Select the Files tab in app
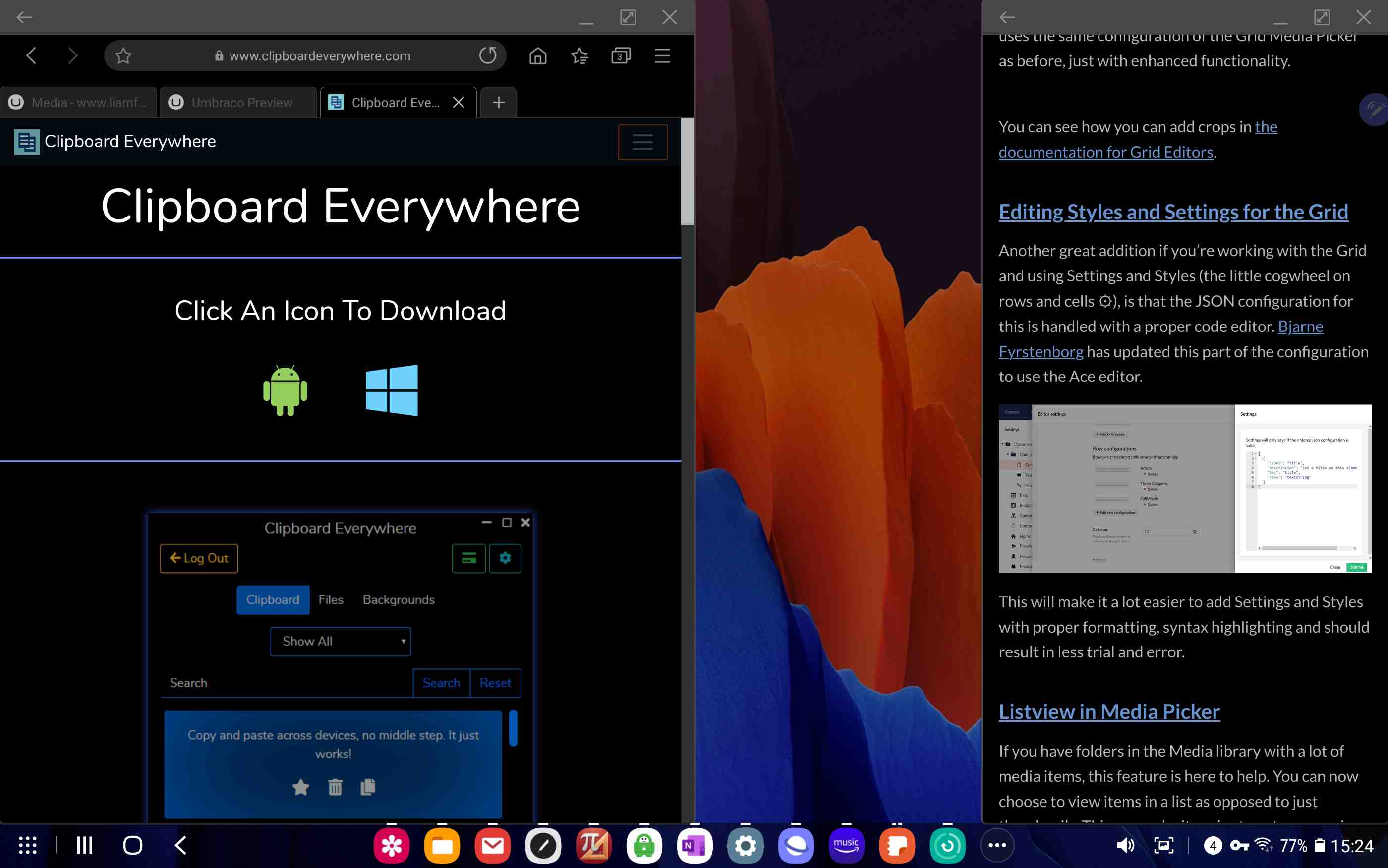The image size is (1388, 868). point(331,599)
